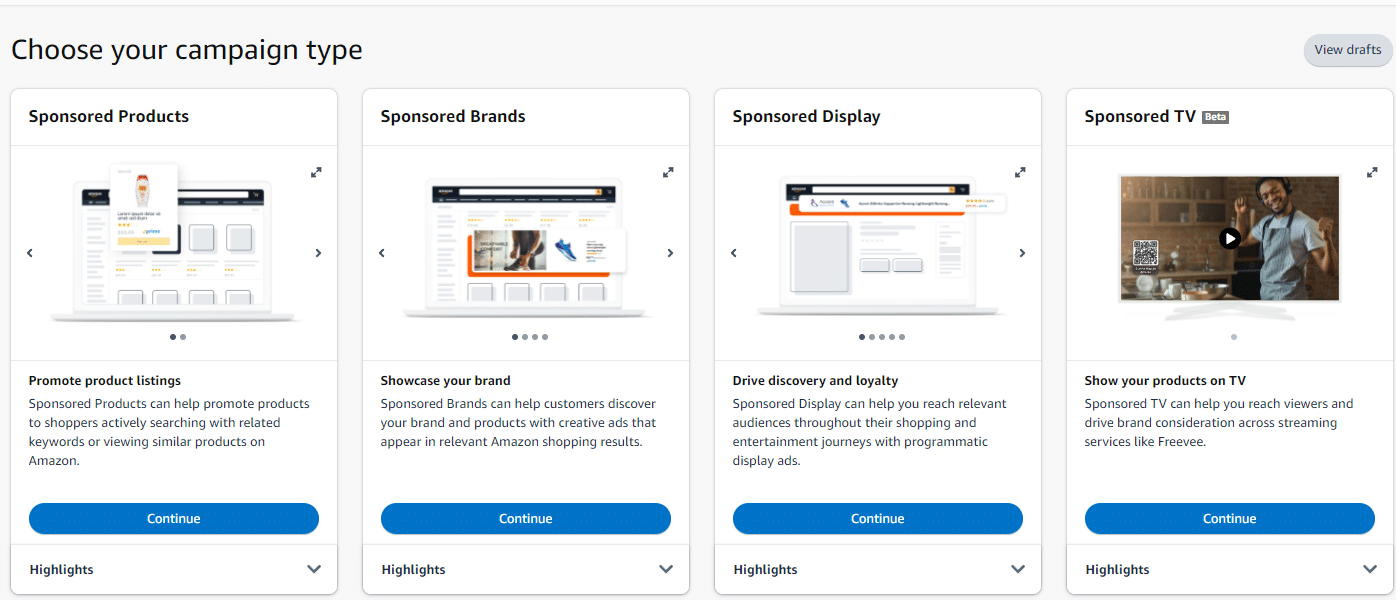The width and height of the screenshot is (1396, 600).
Task: Expand the Sponsored Products preview image
Action: (x=316, y=172)
